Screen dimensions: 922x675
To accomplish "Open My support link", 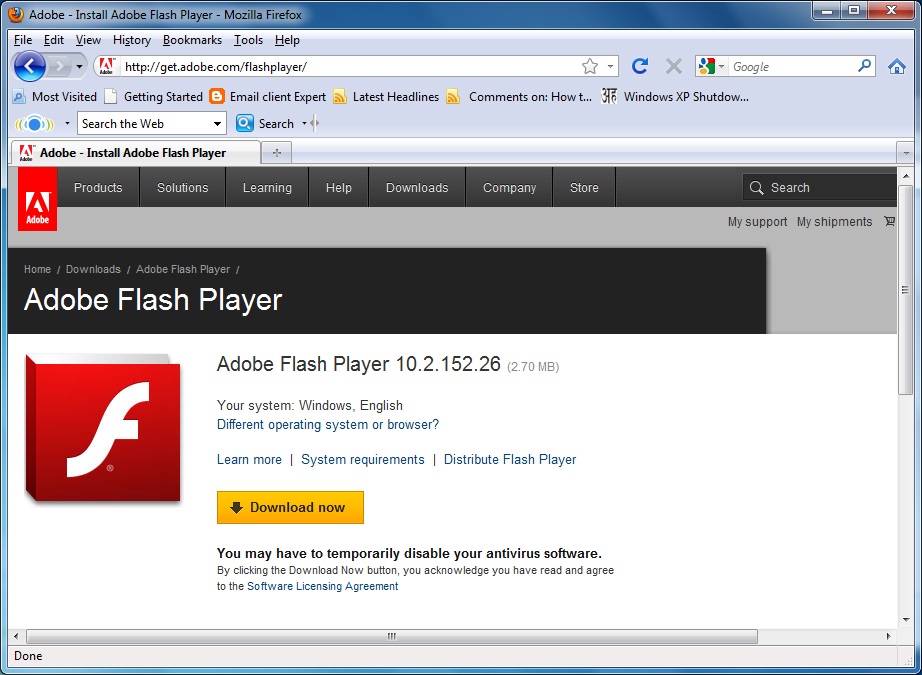I will [757, 222].
